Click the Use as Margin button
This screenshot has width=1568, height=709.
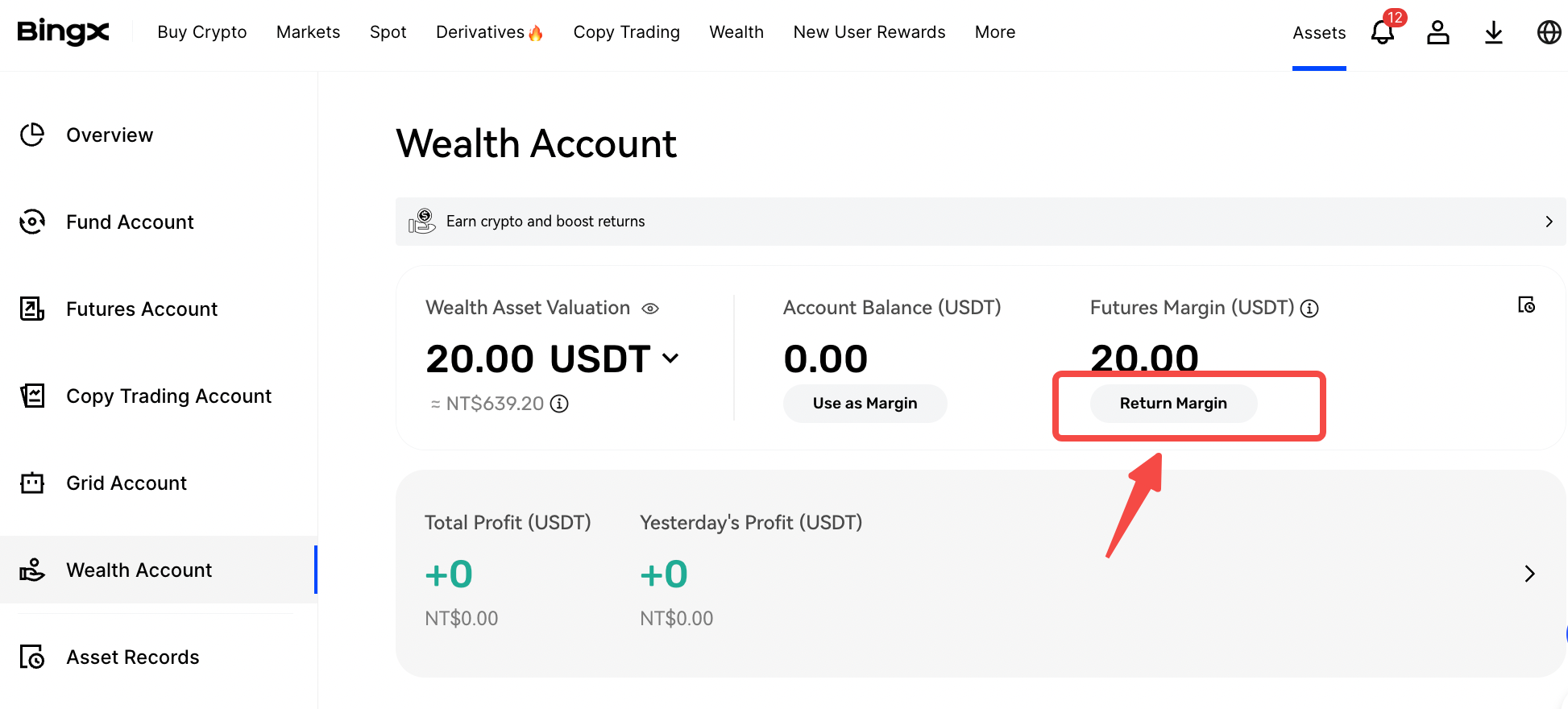click(x=865, y=404)
